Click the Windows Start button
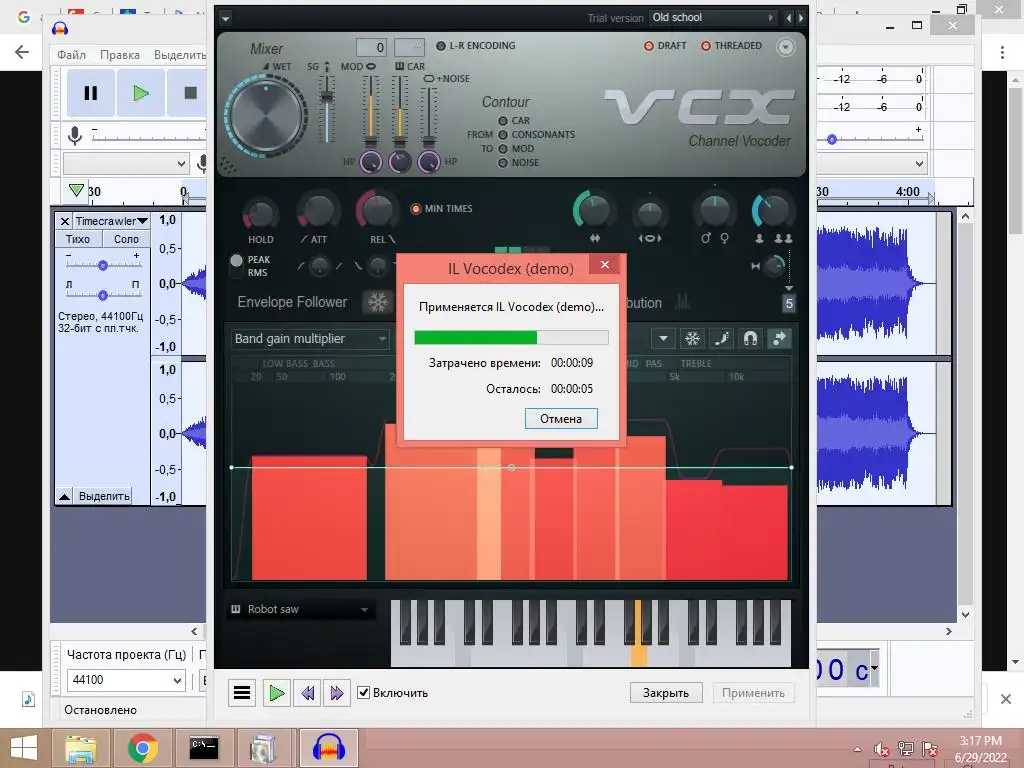Viewport: 1024px width, 768px height. (x=24, y=748)
